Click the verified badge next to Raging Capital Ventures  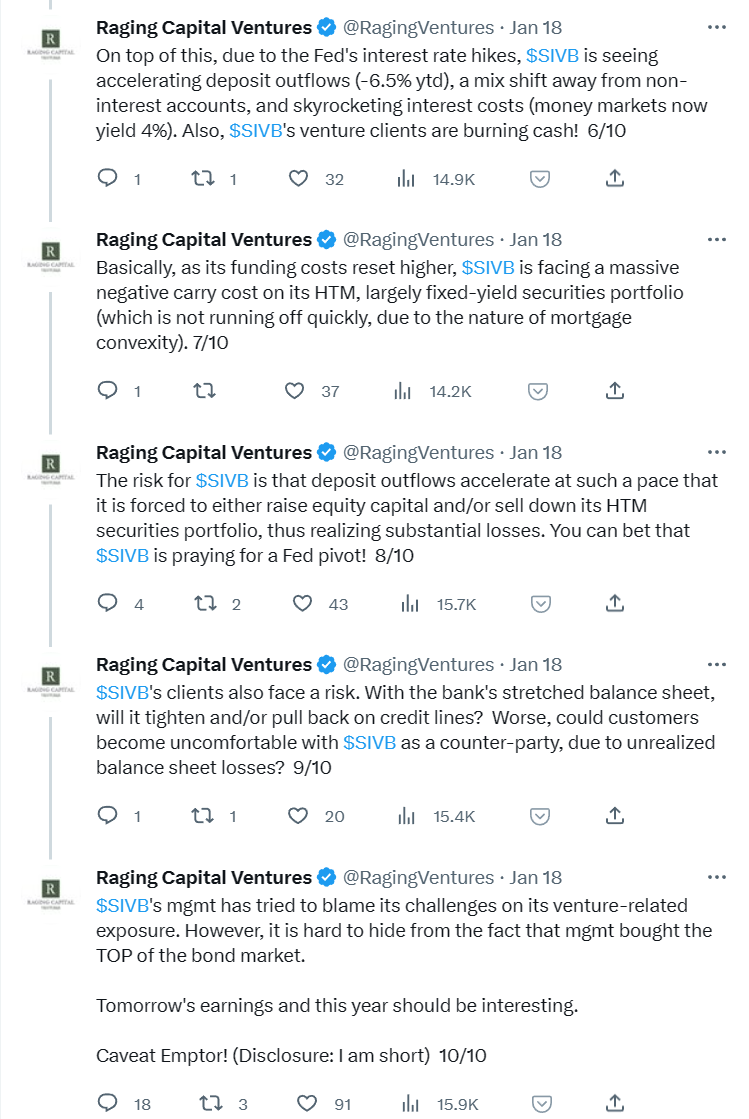pyautogui.click(x=325, y=27)
